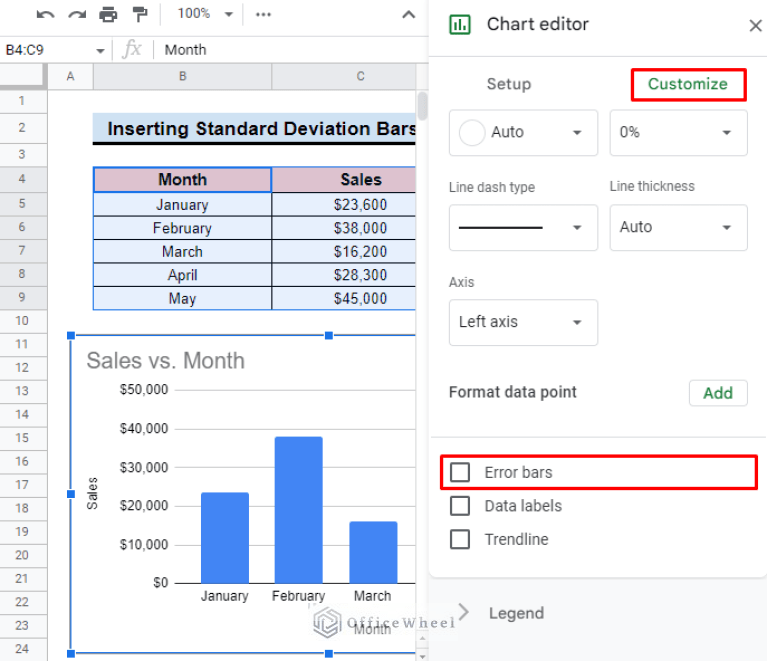The image size is (767, 661).
Task: Click Add next to Format data point
Action: point(718,393)
